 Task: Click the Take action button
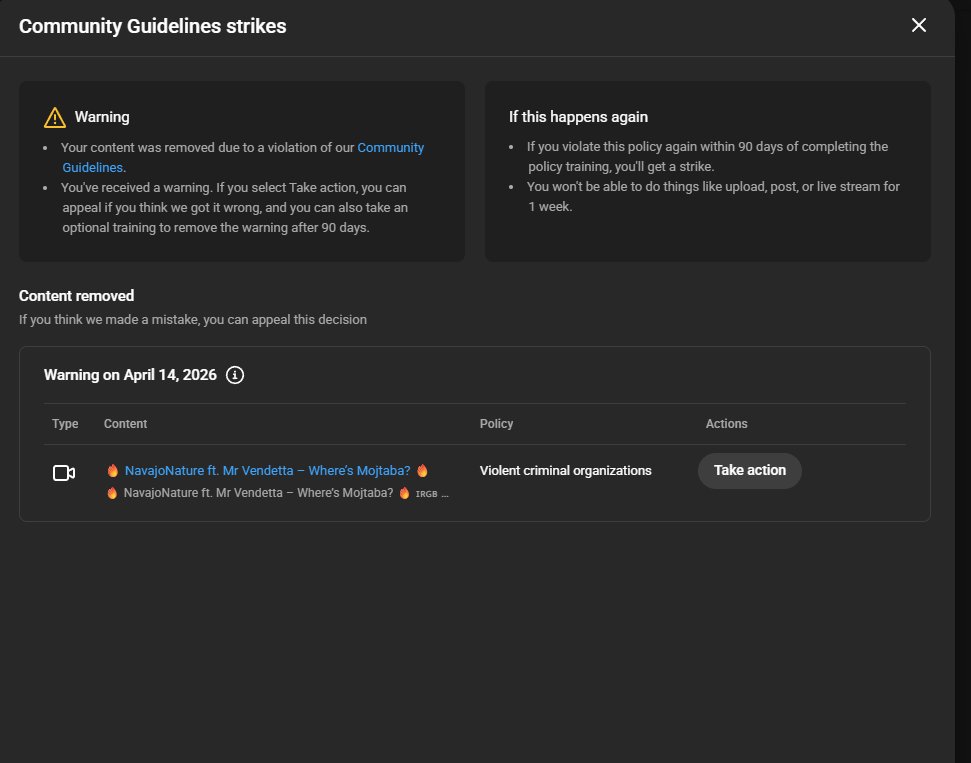pos(749,471)
